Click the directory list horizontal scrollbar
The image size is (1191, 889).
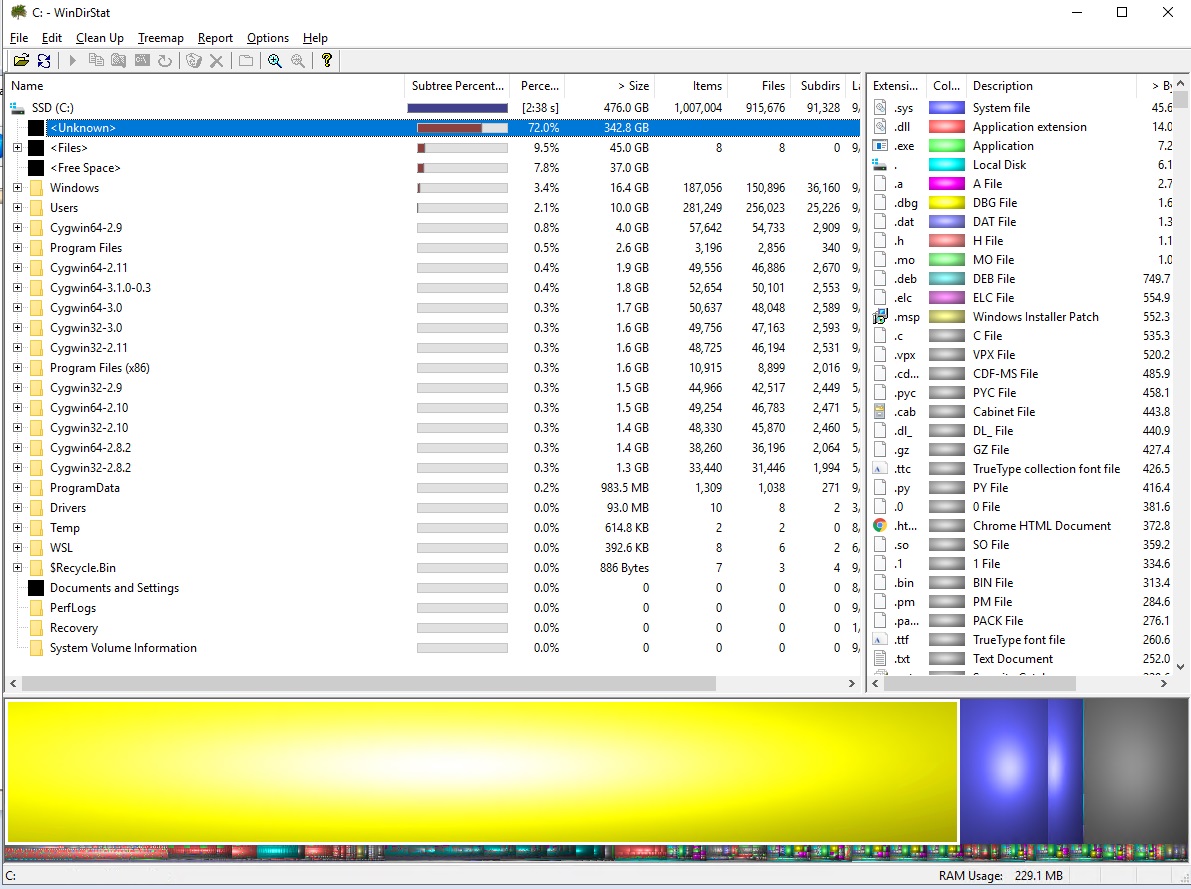[369, 684]
